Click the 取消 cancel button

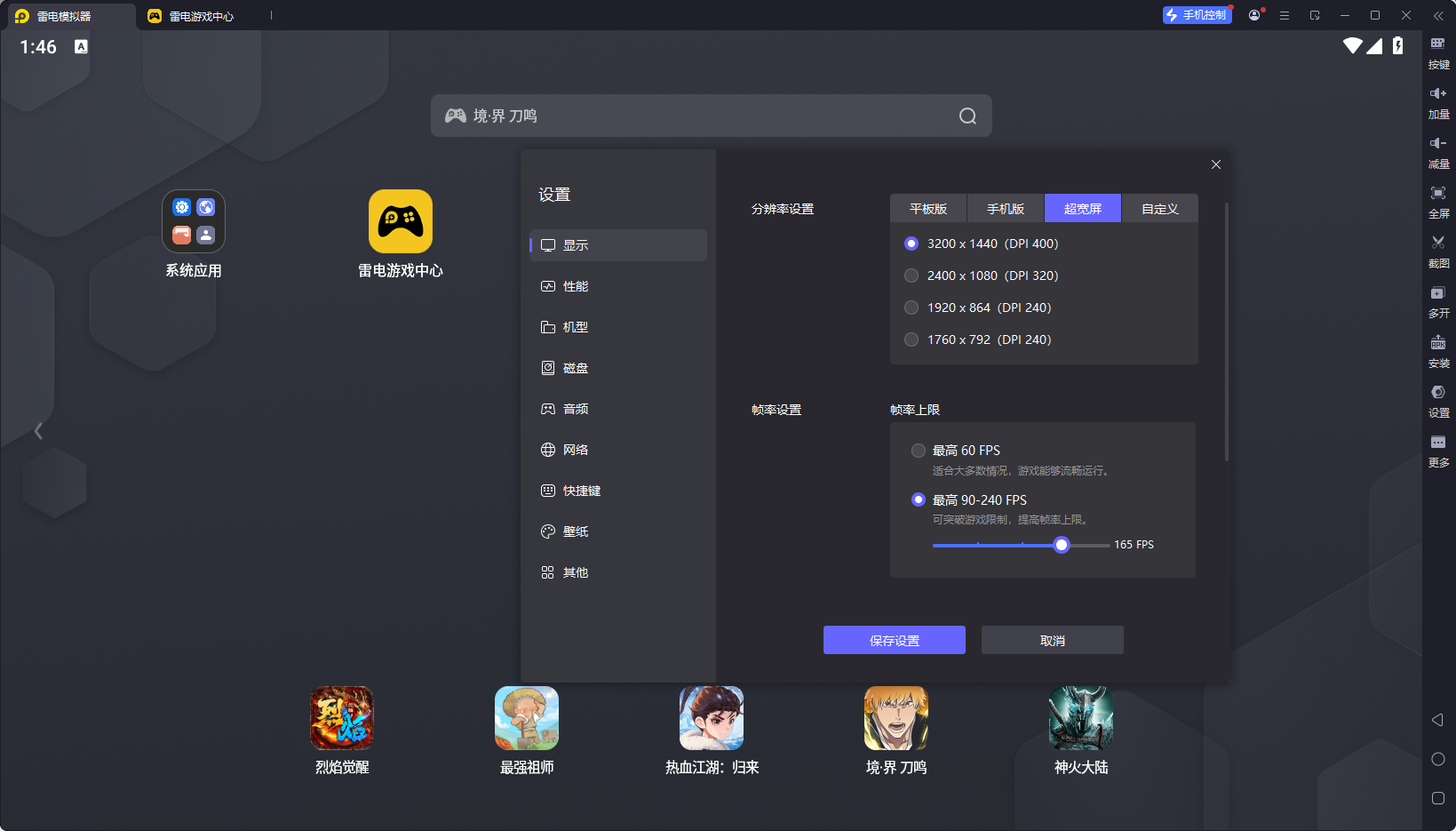[x=1053, y=640]
